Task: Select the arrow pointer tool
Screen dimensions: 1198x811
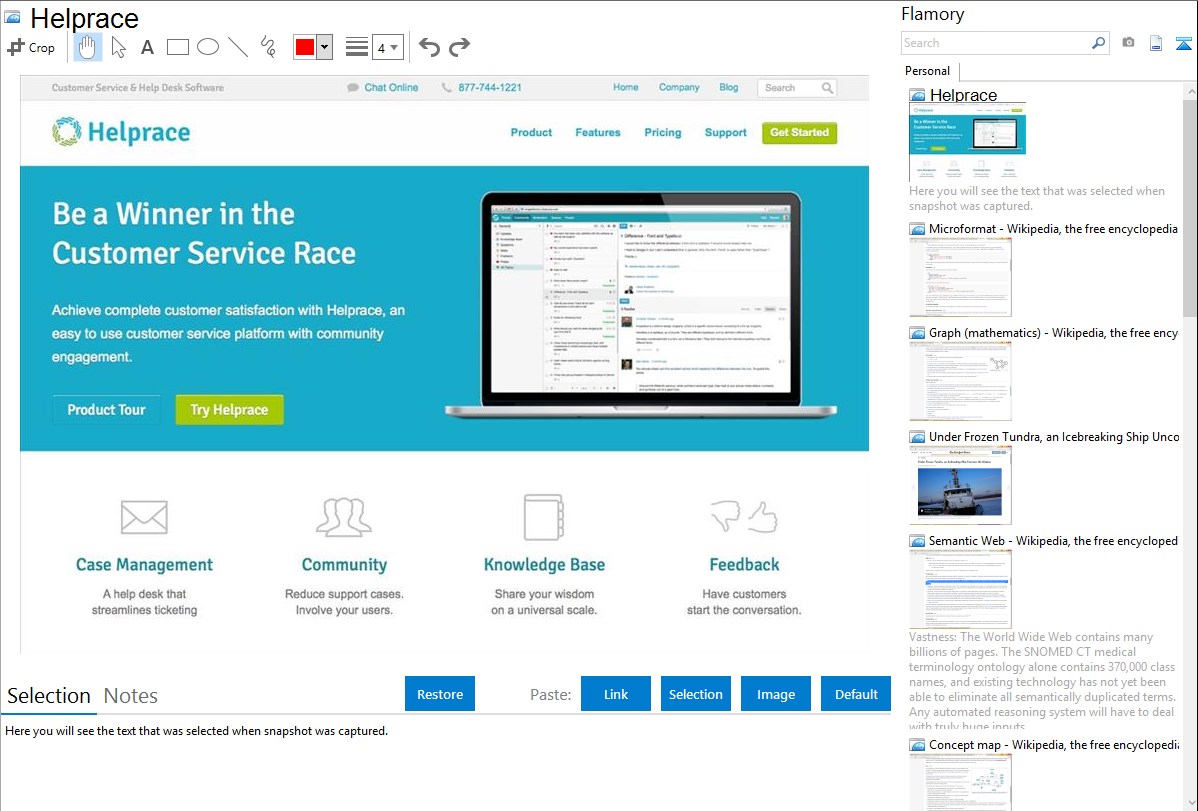Action: [x=118, y=47]
